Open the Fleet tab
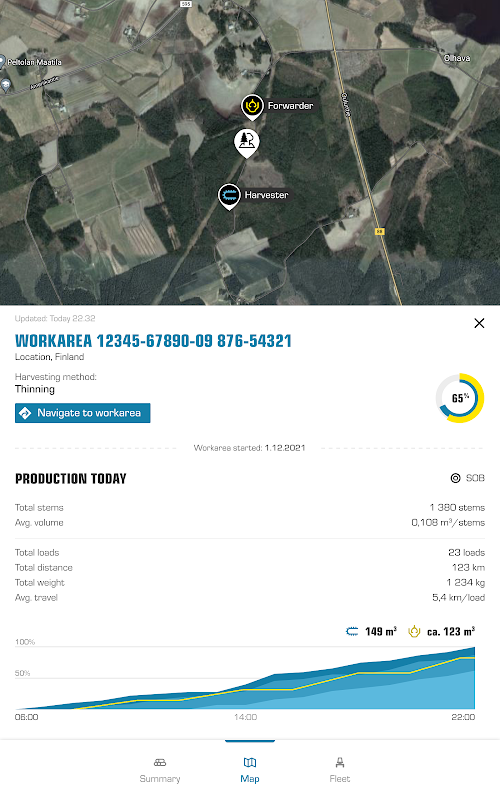 point(340,770)
